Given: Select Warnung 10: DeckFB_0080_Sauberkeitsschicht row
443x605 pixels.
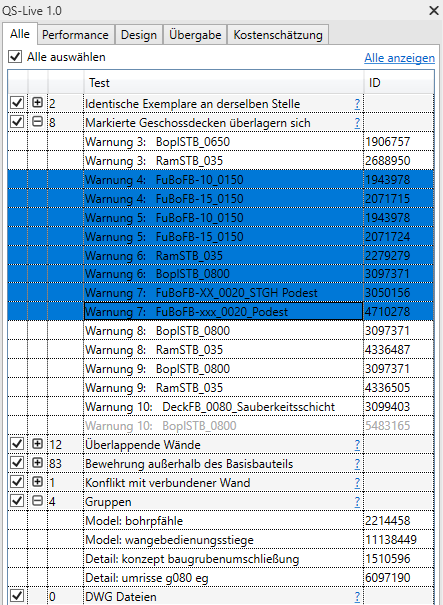Looking at the screenshot, I should click(221, 406).
